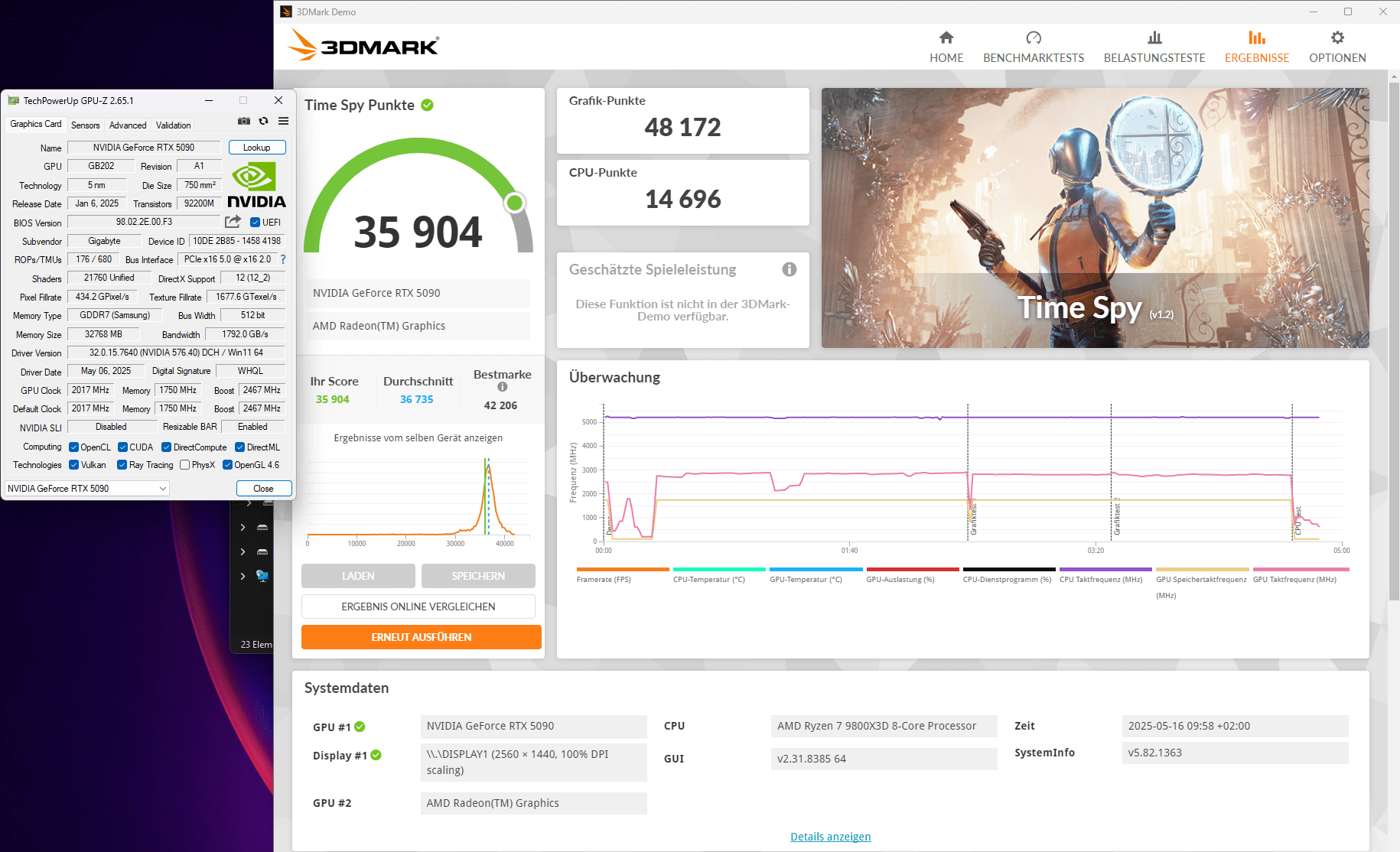Click the info icon under Bestmarke
The image size is (1400, 852).
pos(503,387)
